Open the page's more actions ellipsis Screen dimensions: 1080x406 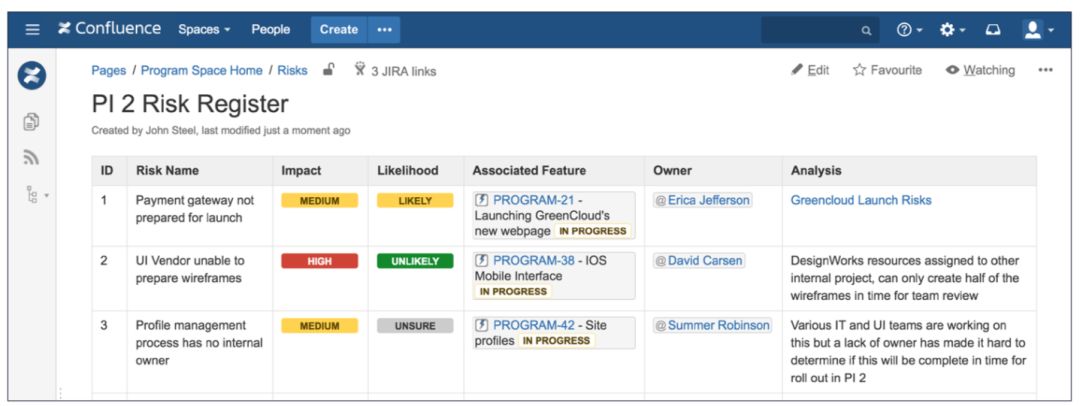[x=1045, y=70]
